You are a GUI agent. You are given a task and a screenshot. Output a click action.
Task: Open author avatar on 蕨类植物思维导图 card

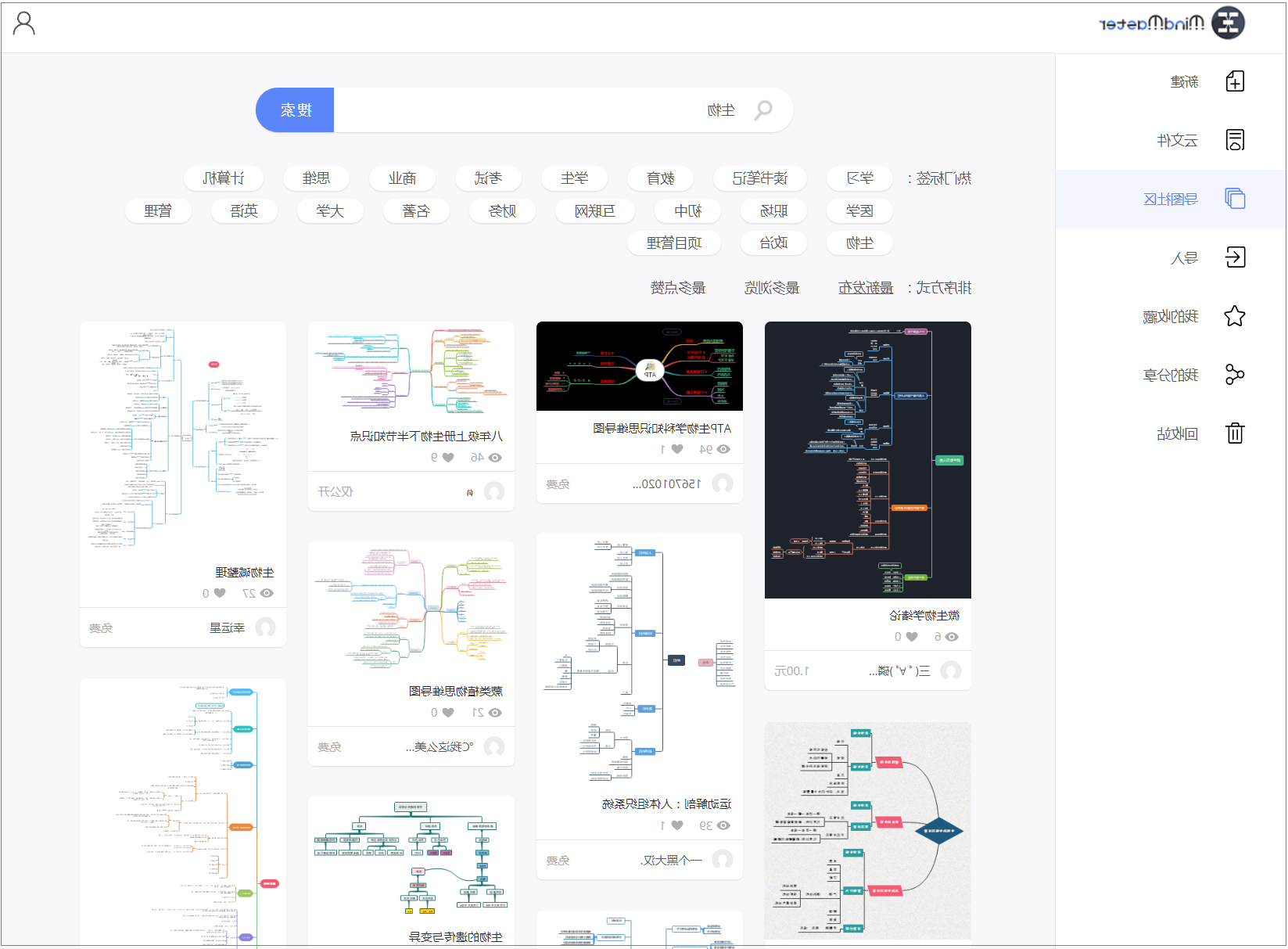click(494, 746)
